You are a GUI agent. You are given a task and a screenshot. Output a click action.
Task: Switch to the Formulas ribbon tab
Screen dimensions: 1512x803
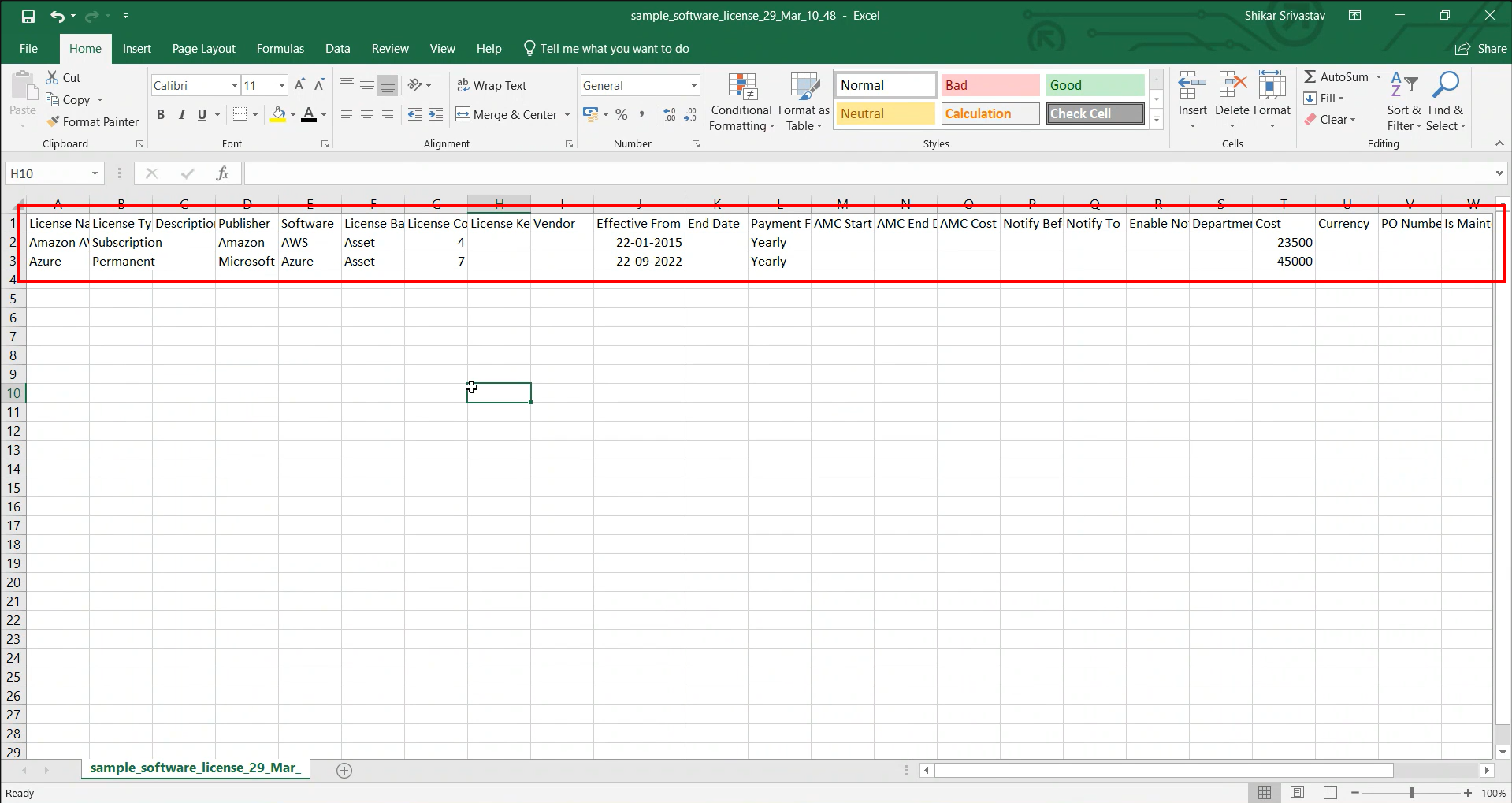(x=280, y=49)
